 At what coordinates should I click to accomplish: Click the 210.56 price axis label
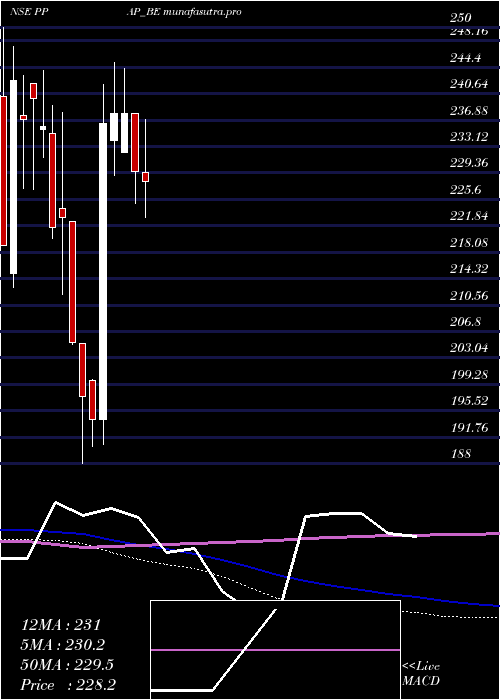(x=469, y=296)
